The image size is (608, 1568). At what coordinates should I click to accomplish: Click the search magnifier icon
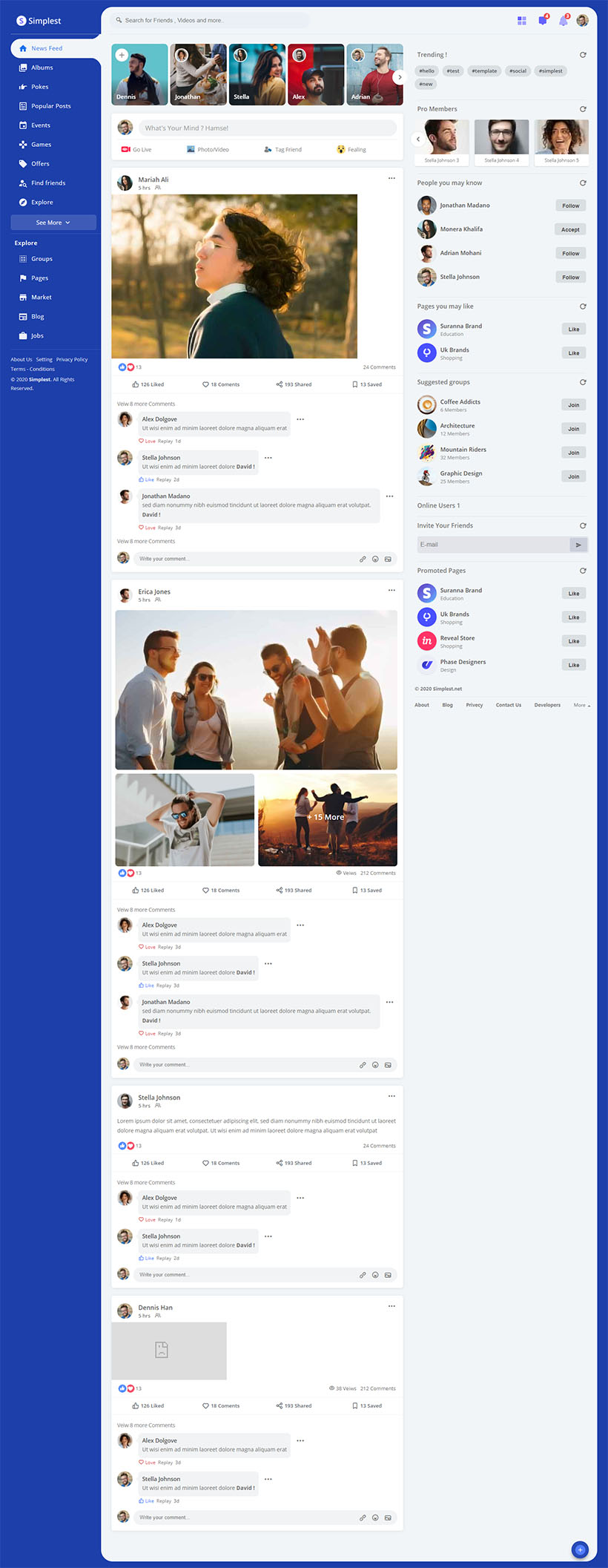[x=119, y=20]
